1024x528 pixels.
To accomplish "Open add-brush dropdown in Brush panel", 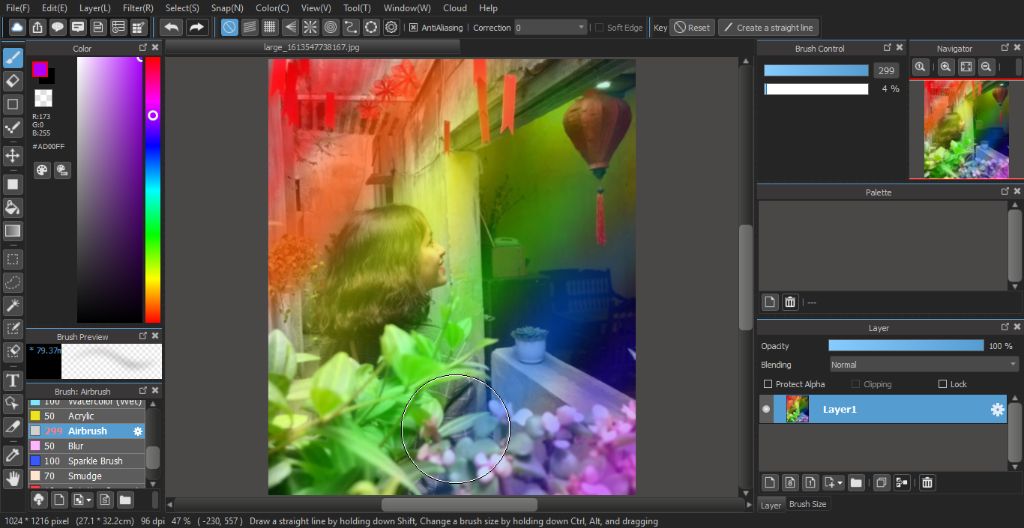I will [x=88, y=500].
